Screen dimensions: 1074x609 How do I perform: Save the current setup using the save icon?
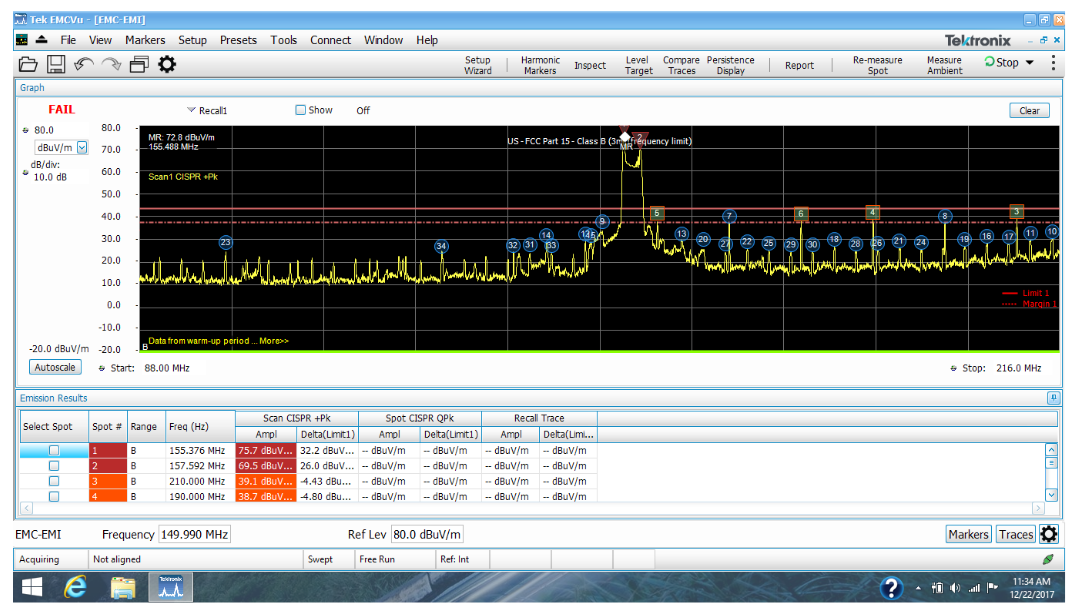tap(55, 63)
